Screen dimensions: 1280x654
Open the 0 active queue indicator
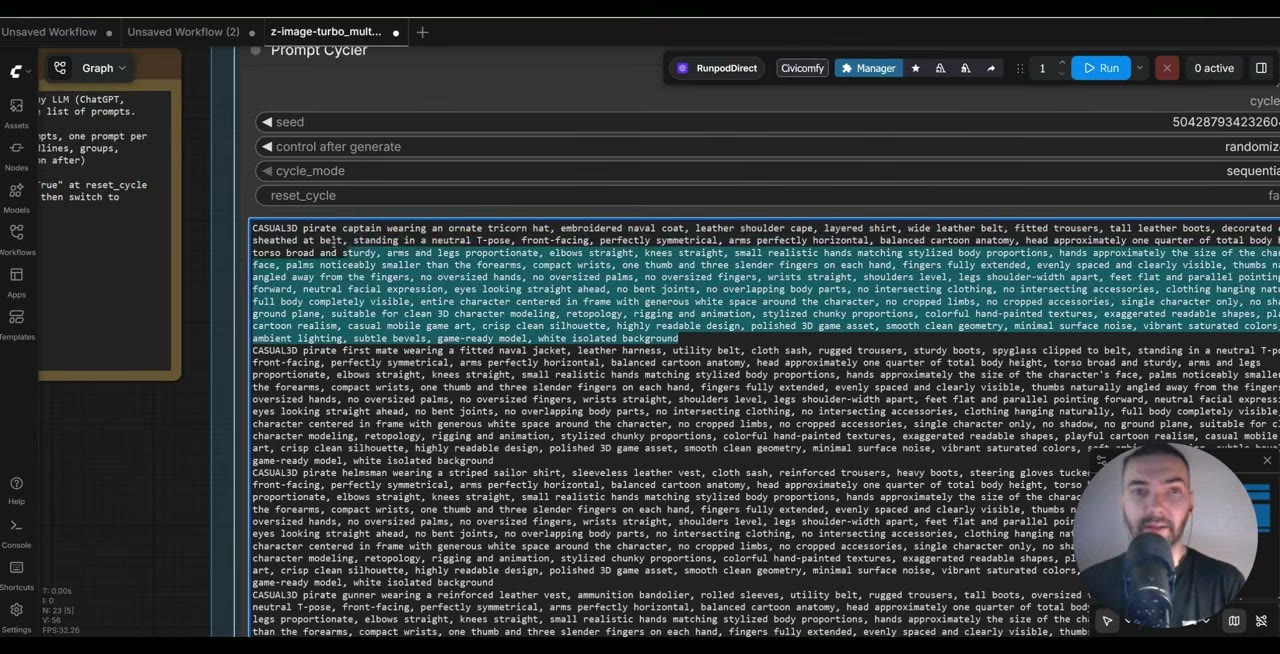[x=1214, y=68]
